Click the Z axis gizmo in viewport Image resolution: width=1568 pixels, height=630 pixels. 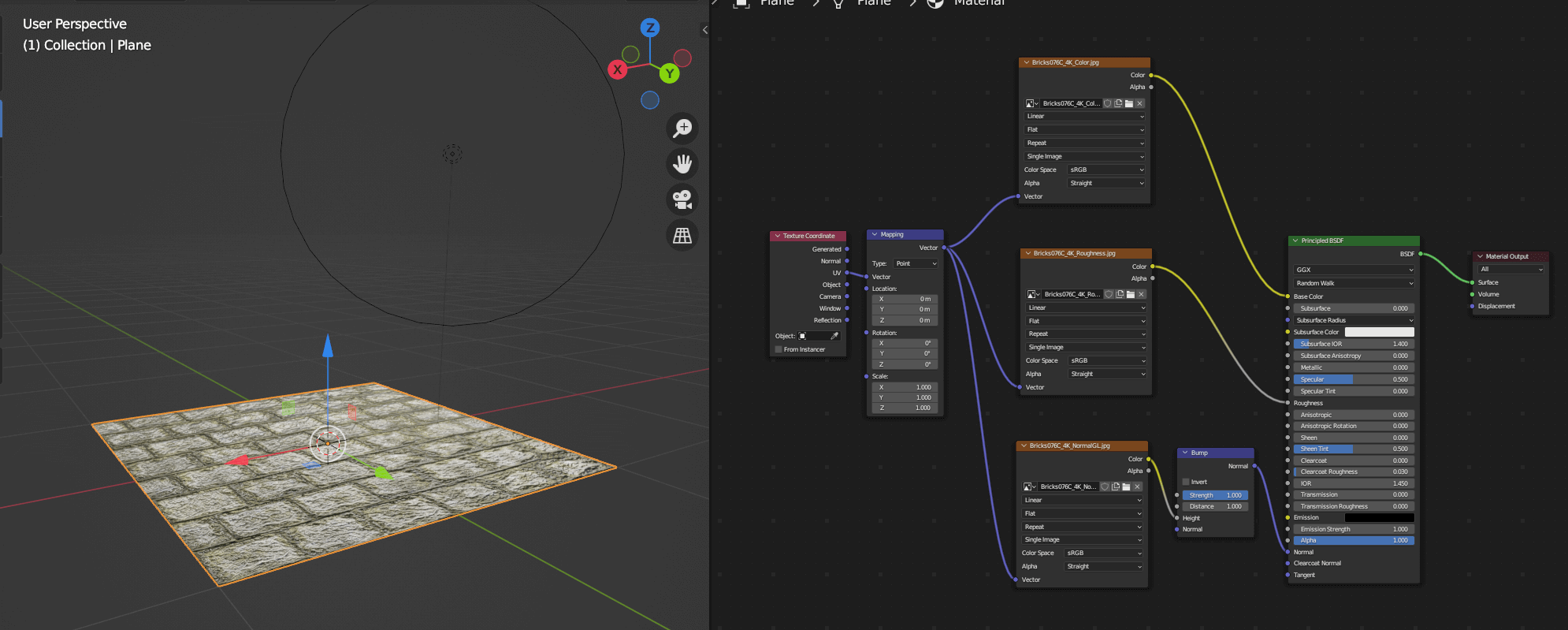(x=650, y=28)
